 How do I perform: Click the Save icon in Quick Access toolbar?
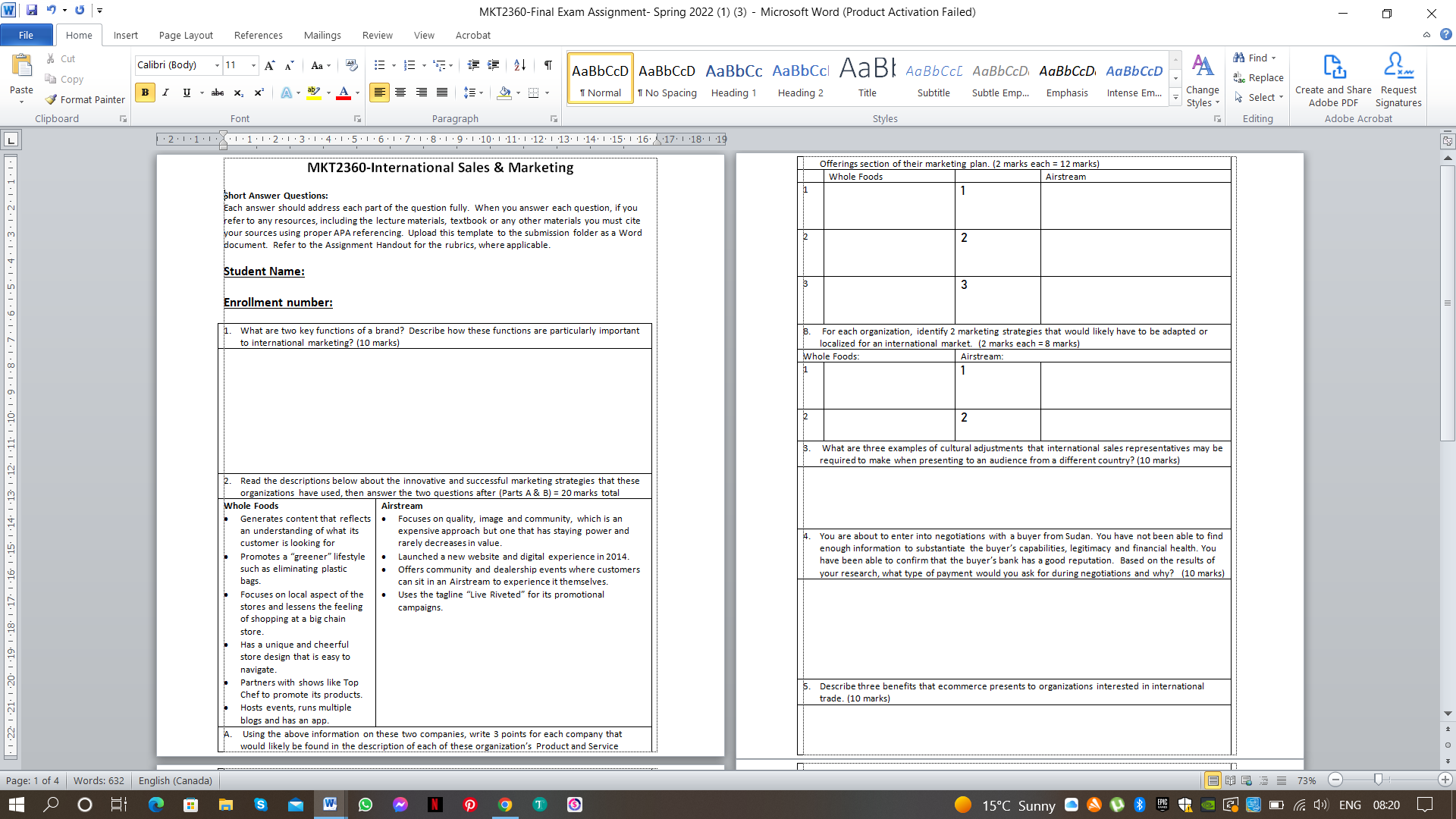tap(32, 11)
